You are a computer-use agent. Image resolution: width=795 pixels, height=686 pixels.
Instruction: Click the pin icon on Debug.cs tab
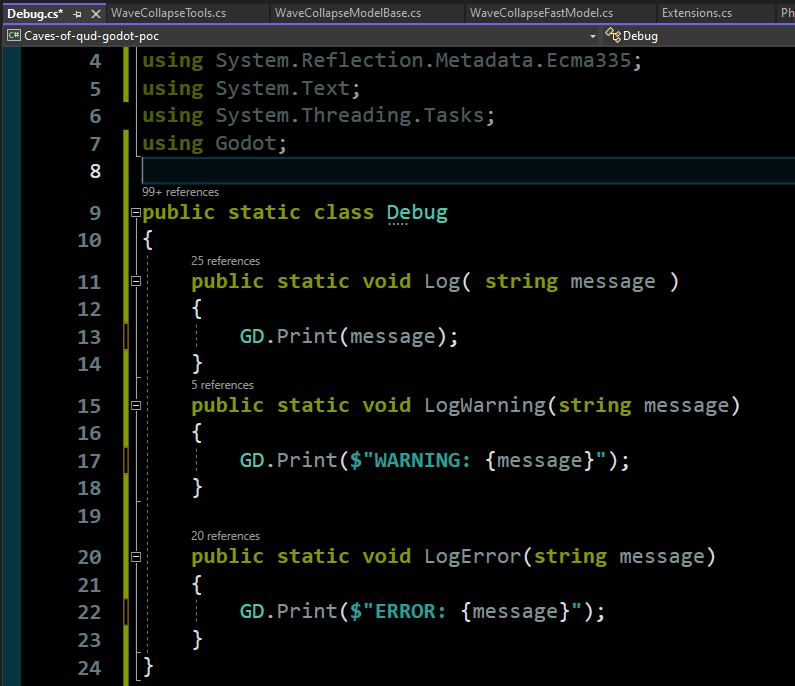[77, 14]
